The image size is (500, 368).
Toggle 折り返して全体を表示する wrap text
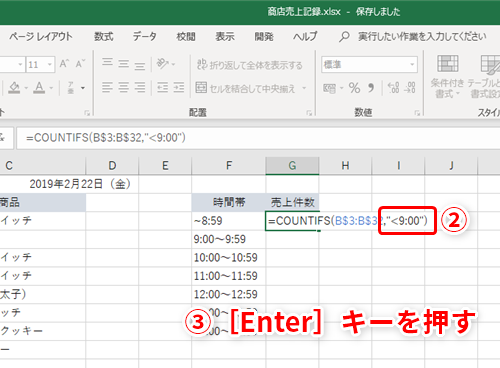[x=249, y=65]
